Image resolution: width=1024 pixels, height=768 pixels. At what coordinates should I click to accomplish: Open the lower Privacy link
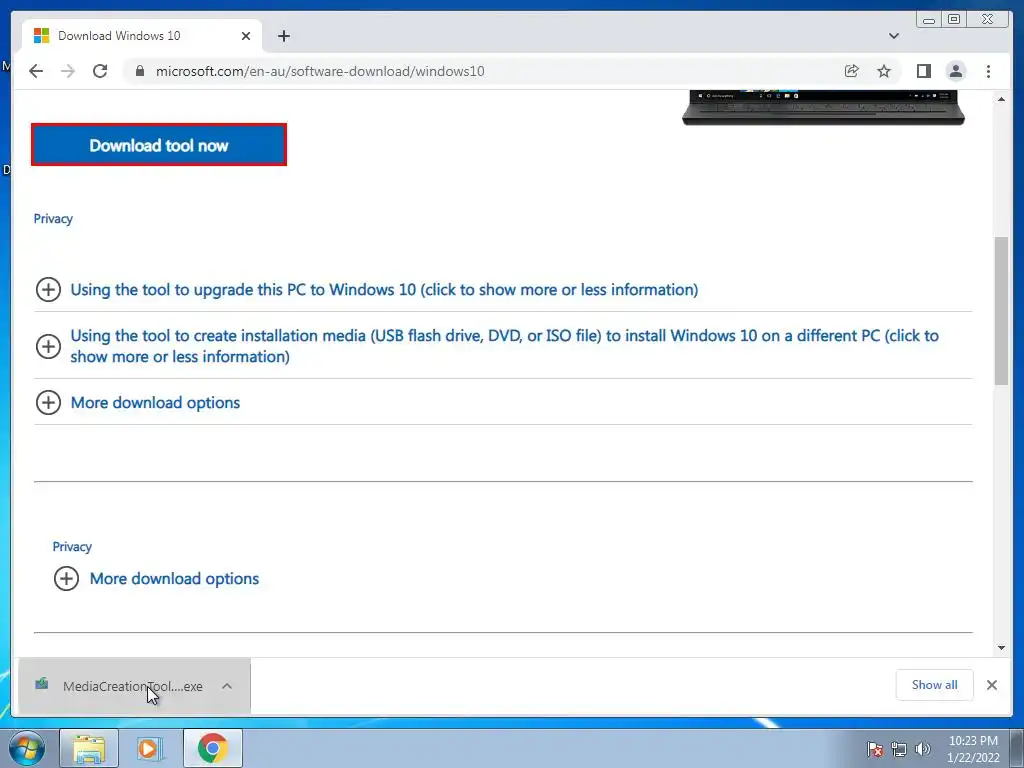72,547
